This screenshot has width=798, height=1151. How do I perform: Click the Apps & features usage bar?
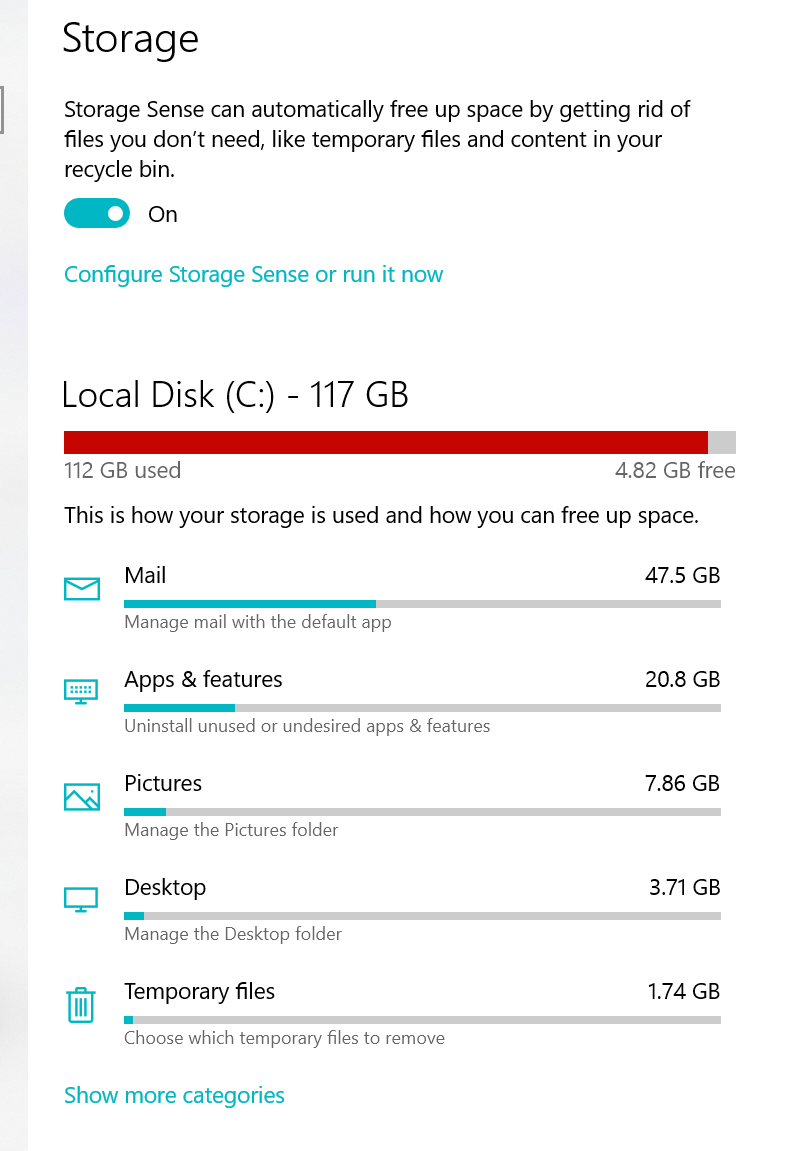click(x=422, y=708)
